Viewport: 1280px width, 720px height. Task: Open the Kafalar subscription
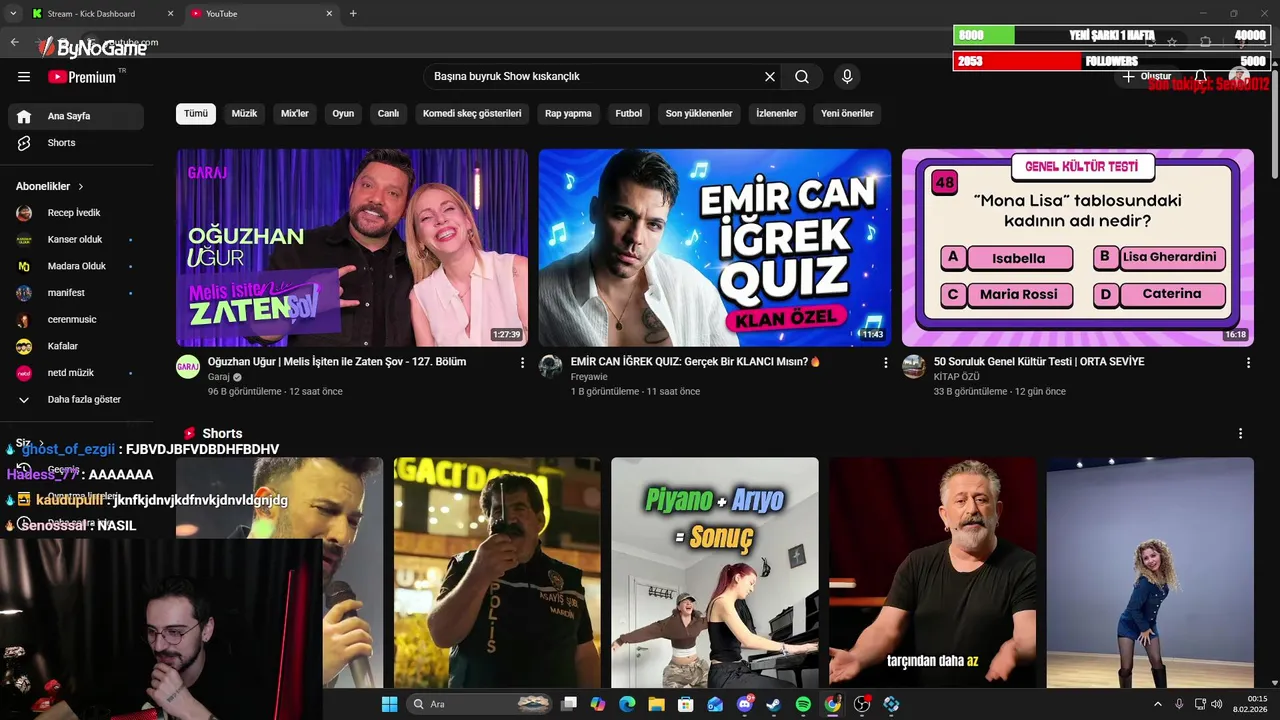(76, 346)
